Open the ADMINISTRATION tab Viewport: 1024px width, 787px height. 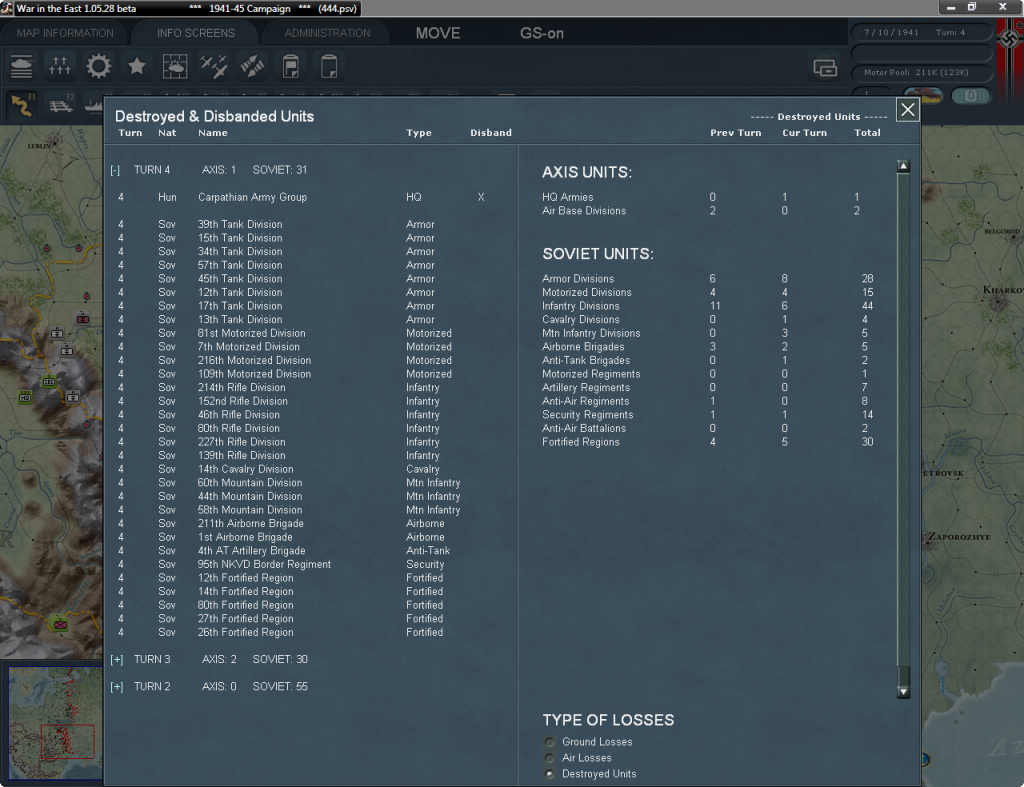point(327,33)
